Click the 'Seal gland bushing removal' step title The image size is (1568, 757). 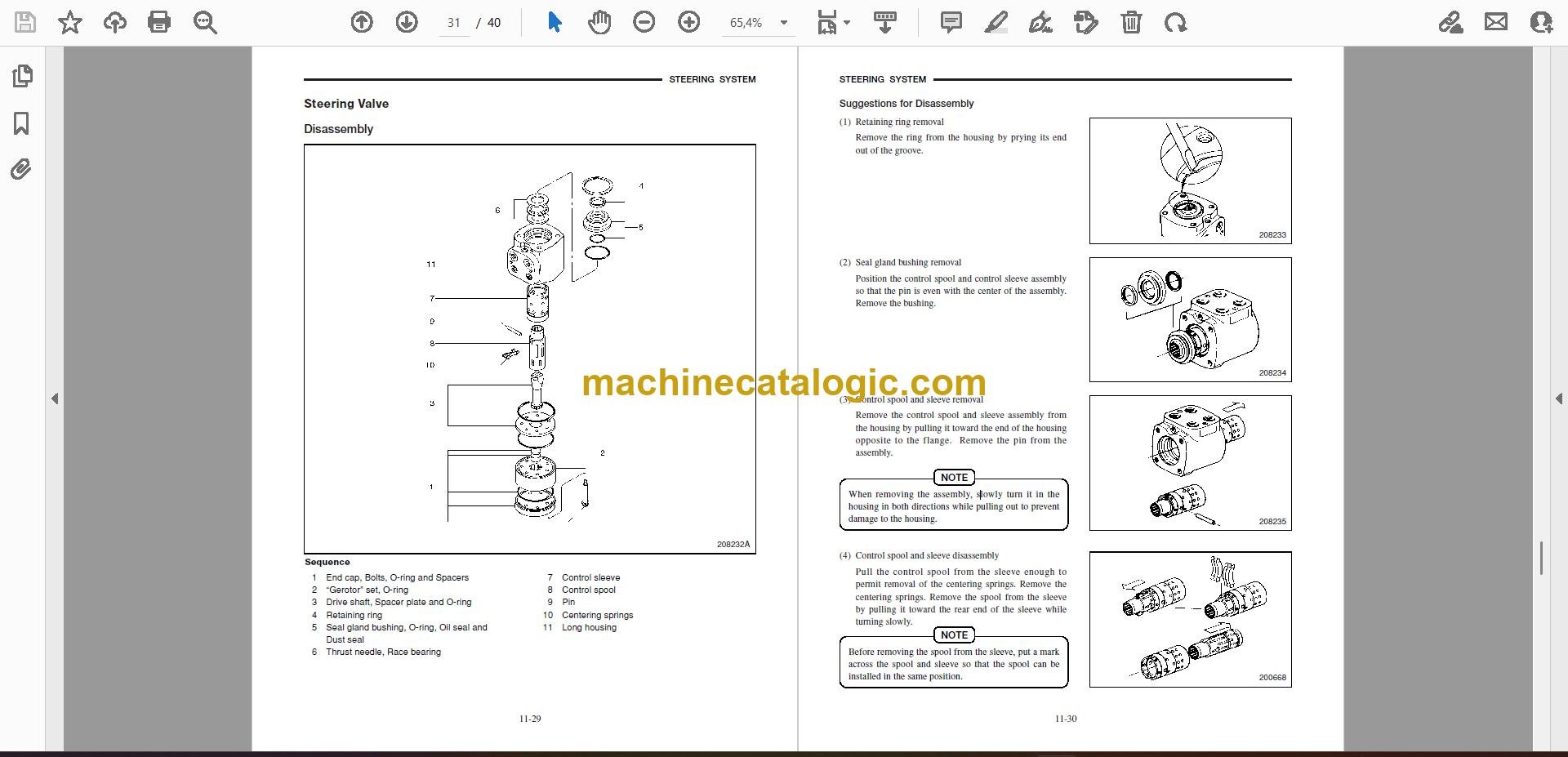pos(908,262)
